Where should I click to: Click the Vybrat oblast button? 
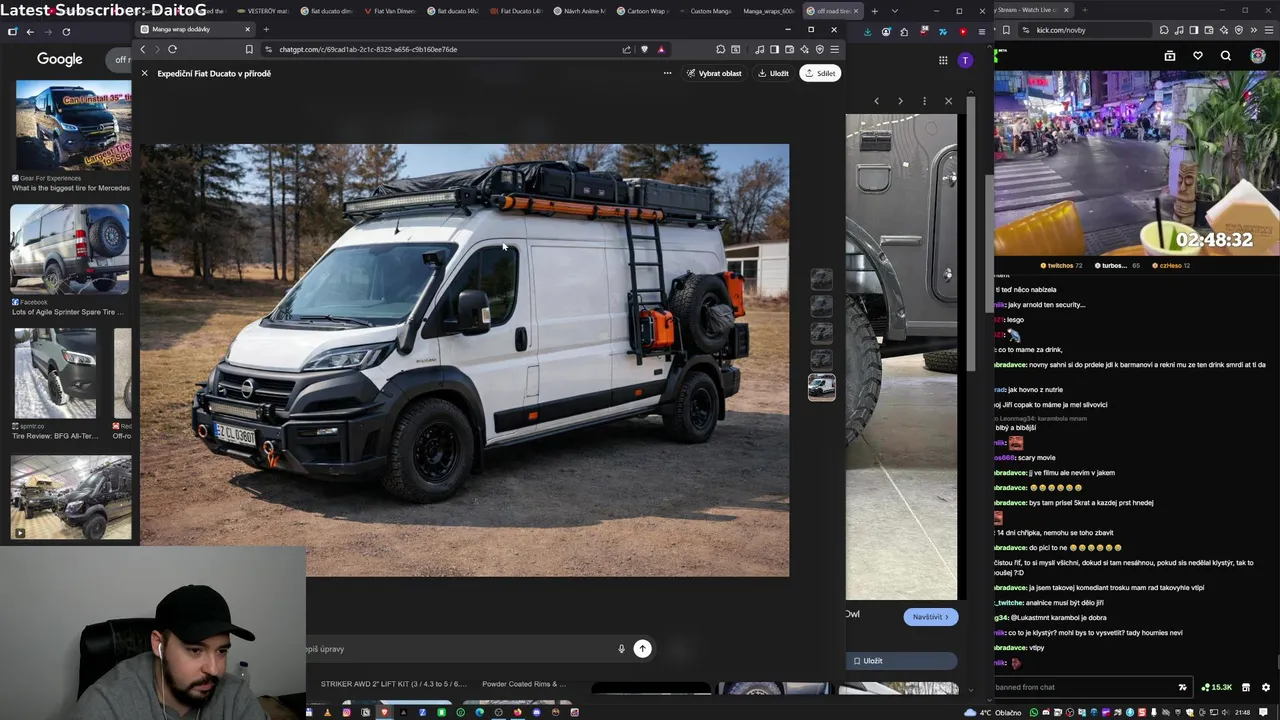click(714, 73)
